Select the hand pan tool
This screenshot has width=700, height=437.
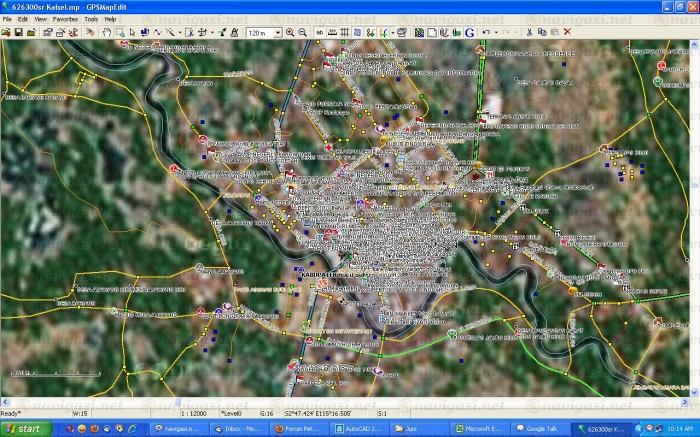[x=106, y=32]
